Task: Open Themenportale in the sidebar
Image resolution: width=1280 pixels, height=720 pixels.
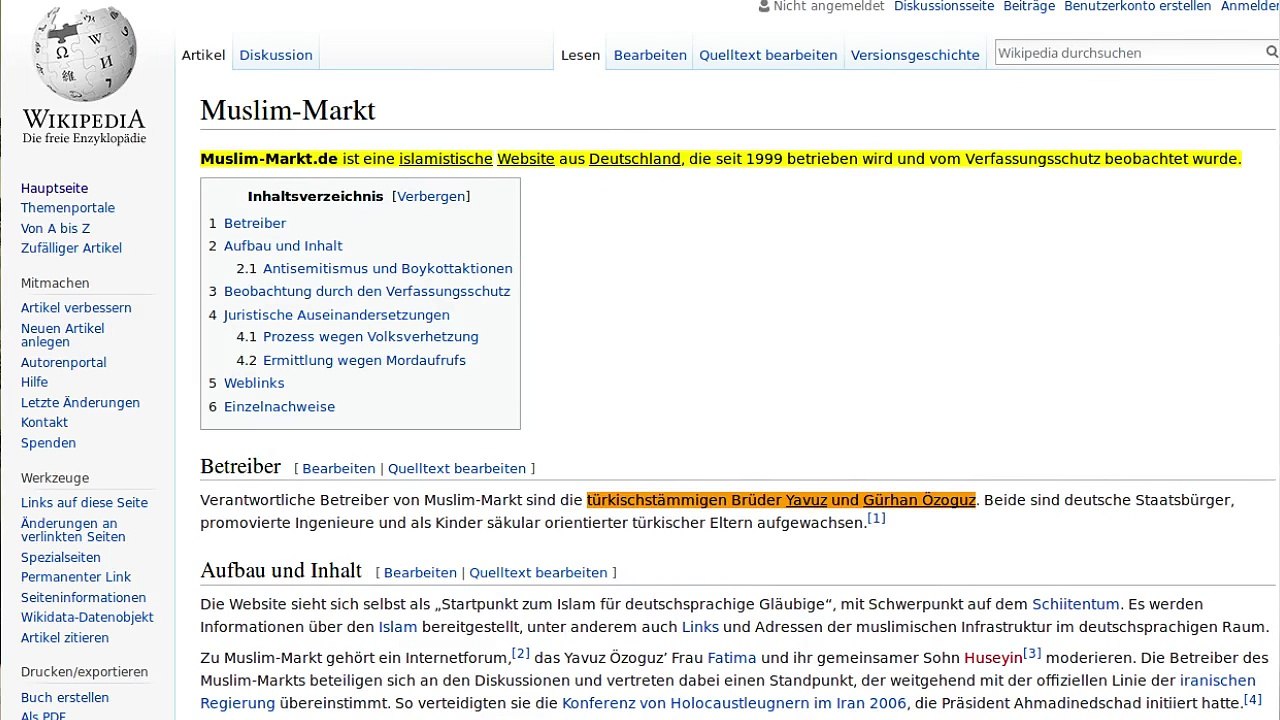Action: pyautogui.click(x=68, y=208)
